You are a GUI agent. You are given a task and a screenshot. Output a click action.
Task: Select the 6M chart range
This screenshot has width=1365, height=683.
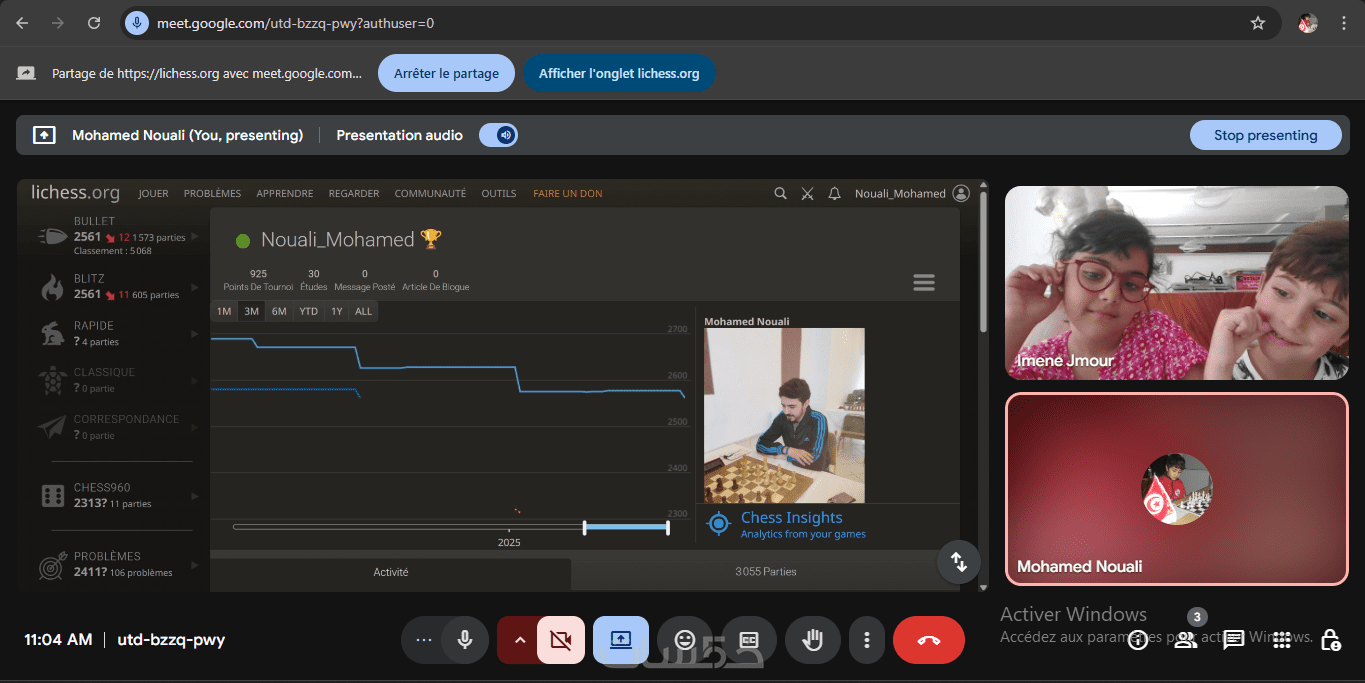point(279,311)
